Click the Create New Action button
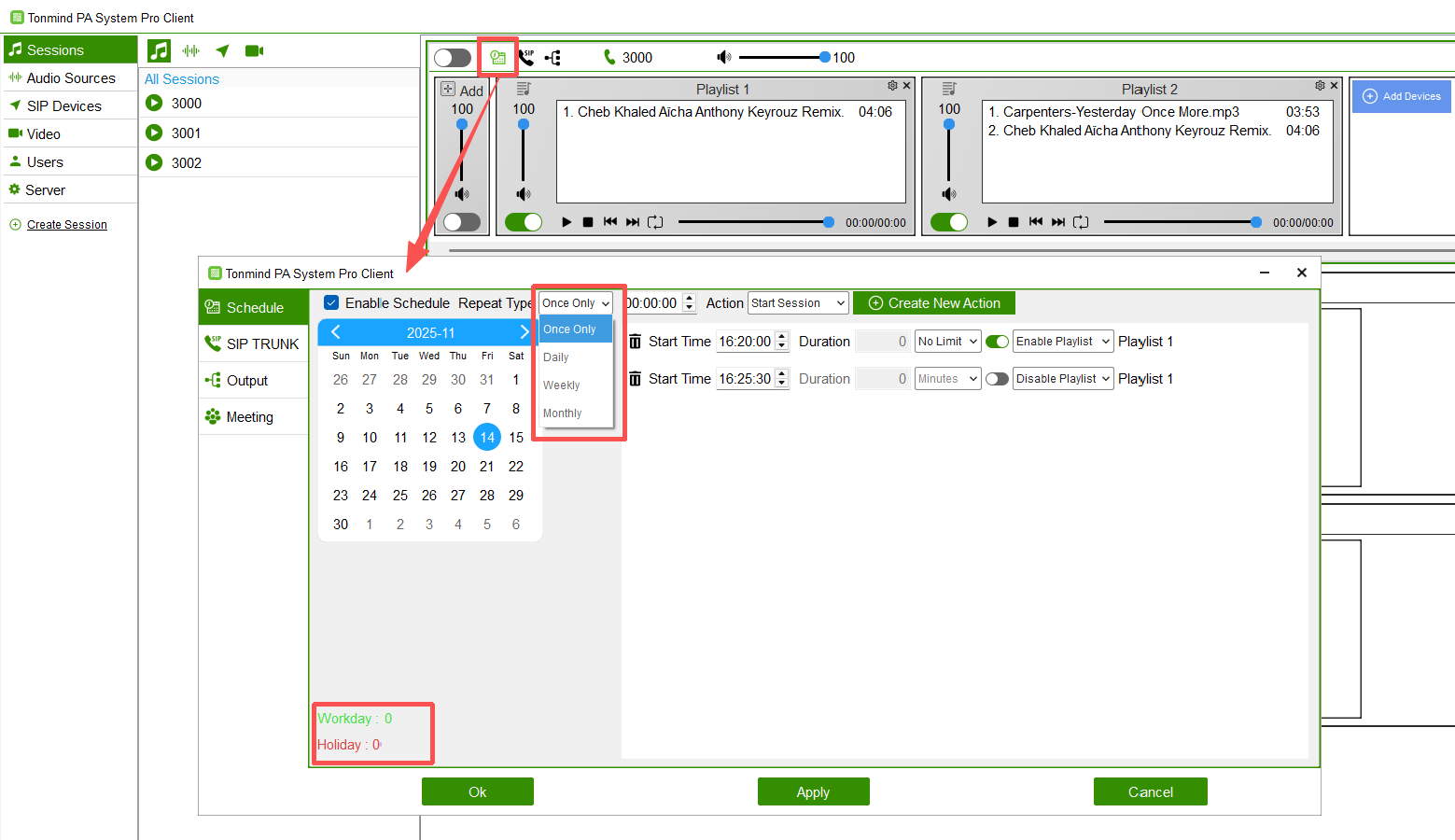 click(934, 303)
